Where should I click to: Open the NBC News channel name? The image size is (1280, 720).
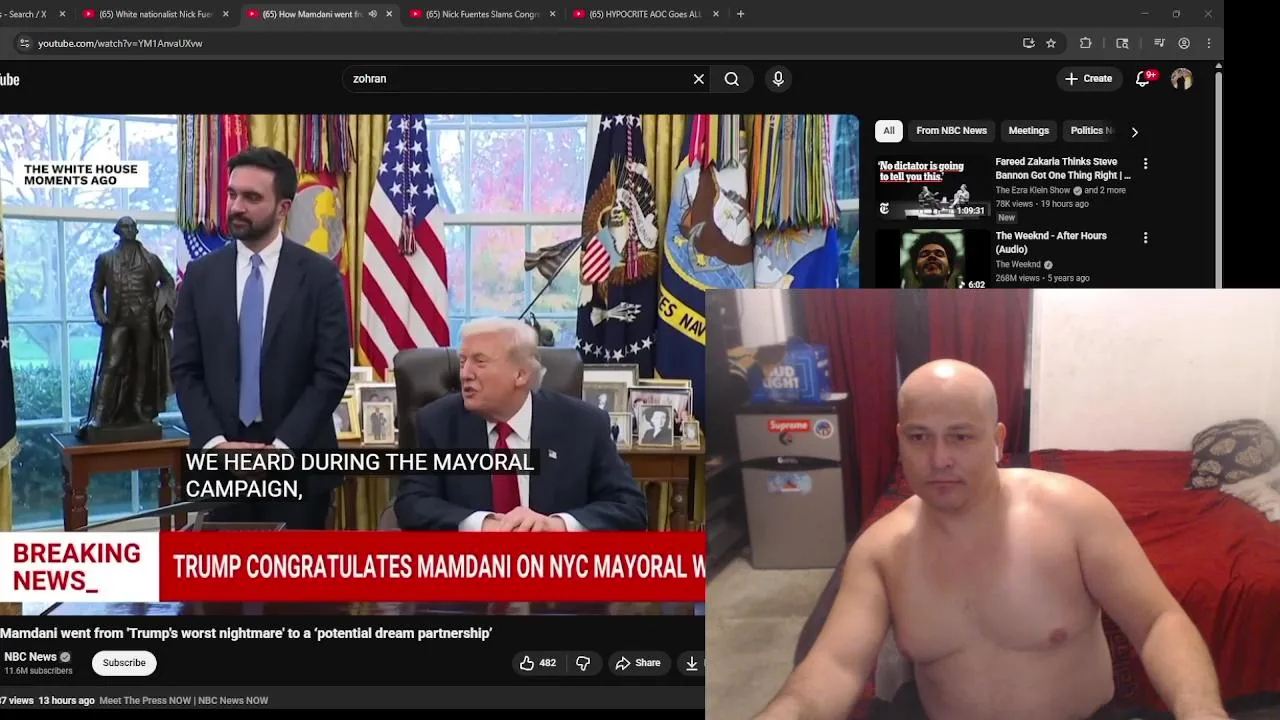pos(30,657)
